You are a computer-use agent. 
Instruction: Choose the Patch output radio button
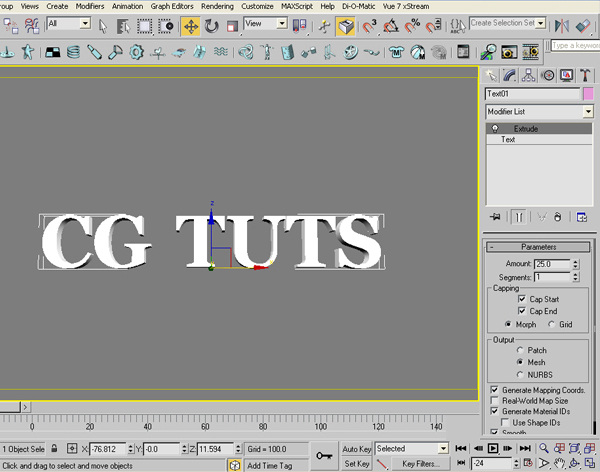pos(519,350)
